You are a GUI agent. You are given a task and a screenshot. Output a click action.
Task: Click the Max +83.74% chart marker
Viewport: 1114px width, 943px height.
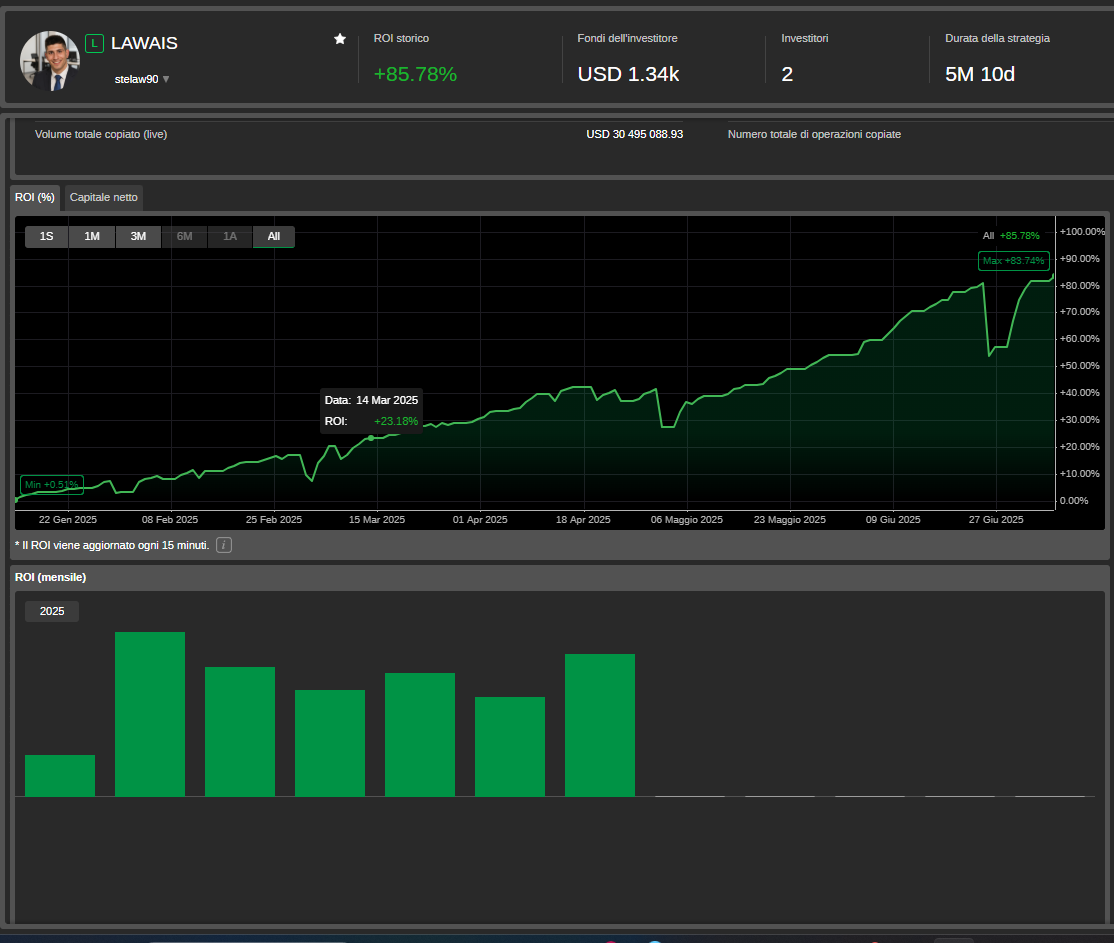(x=1013, y=260)
